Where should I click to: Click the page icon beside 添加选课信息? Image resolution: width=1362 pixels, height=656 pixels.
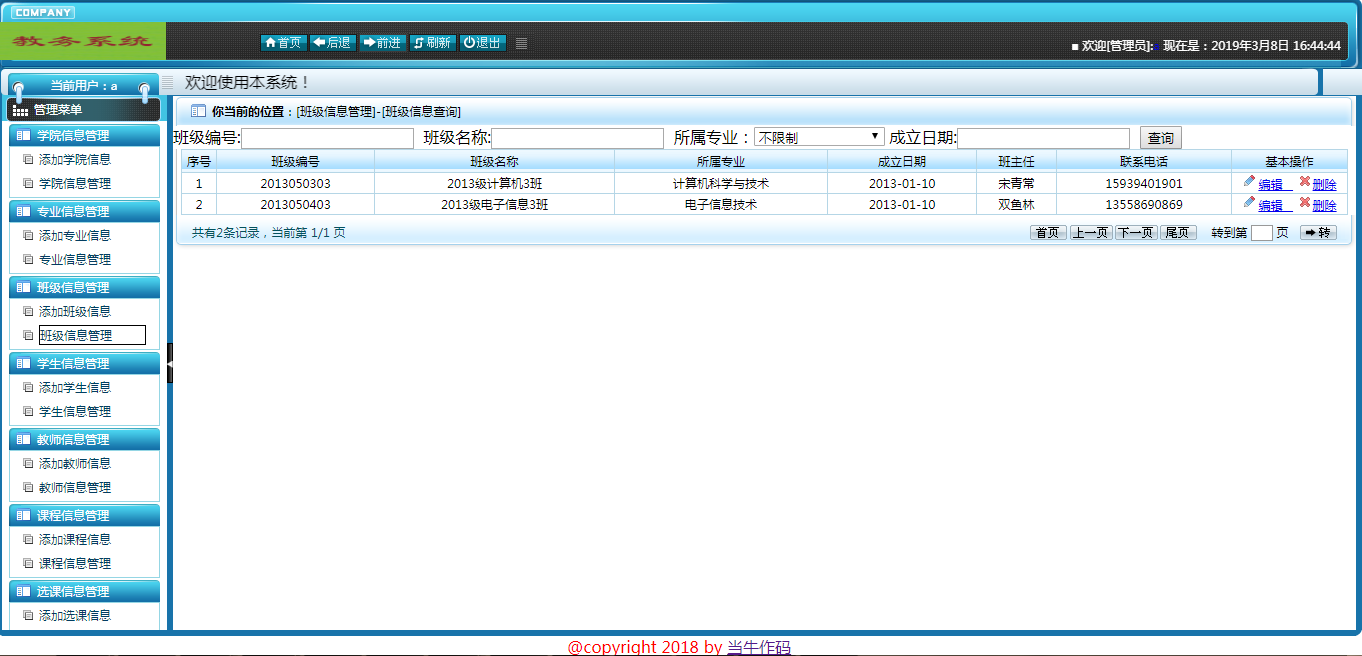pos(28,615)
